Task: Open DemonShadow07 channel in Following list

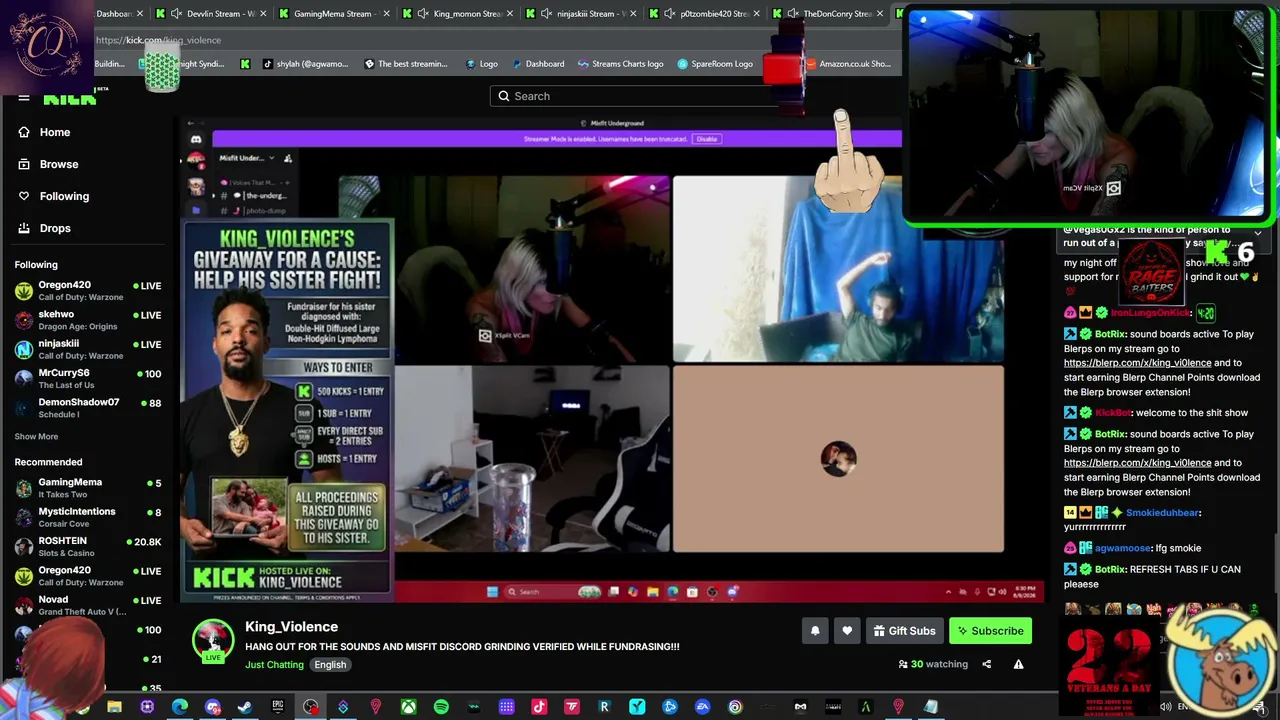Action: pyautogui.click(x=88, y=407)
